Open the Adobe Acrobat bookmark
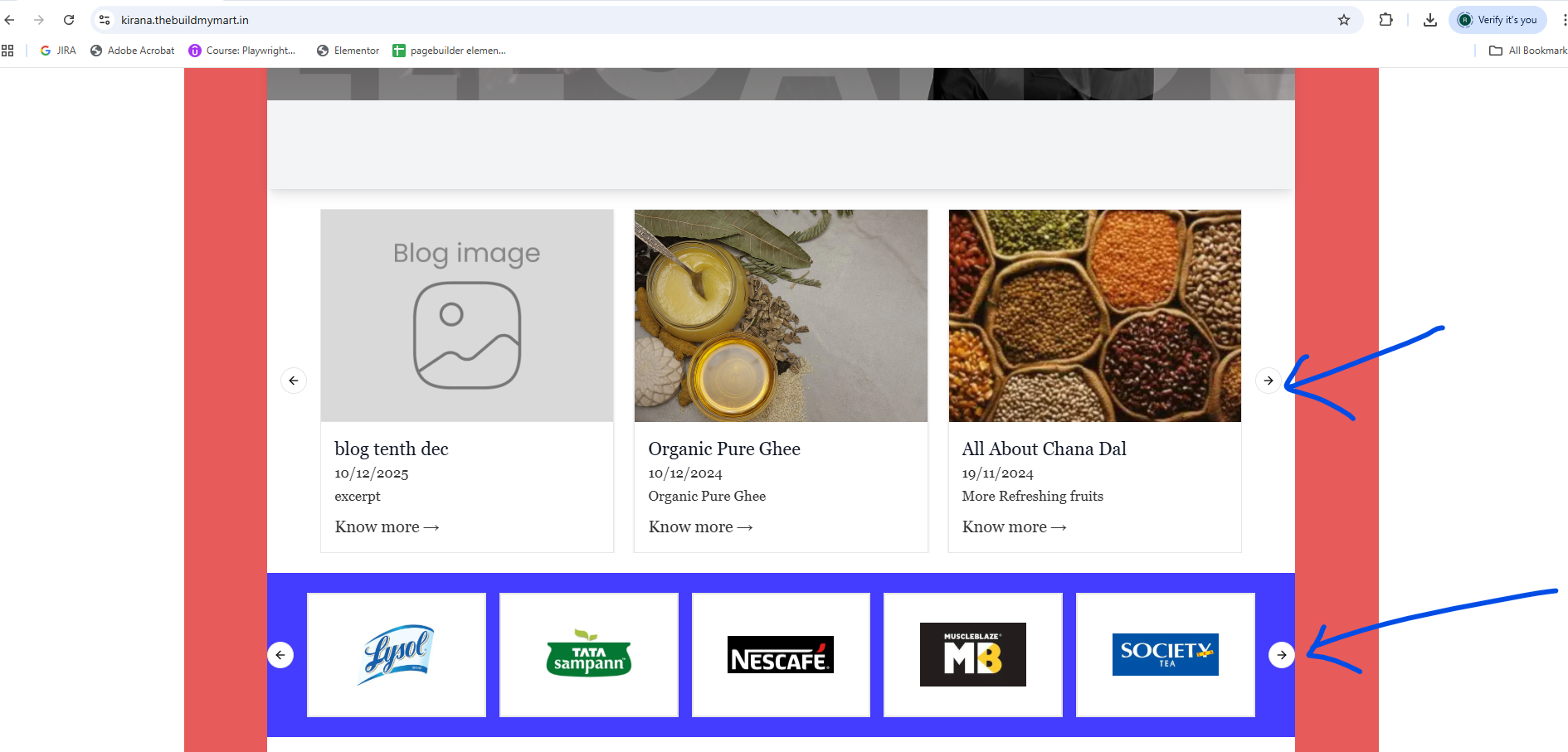 click(133, 51)
